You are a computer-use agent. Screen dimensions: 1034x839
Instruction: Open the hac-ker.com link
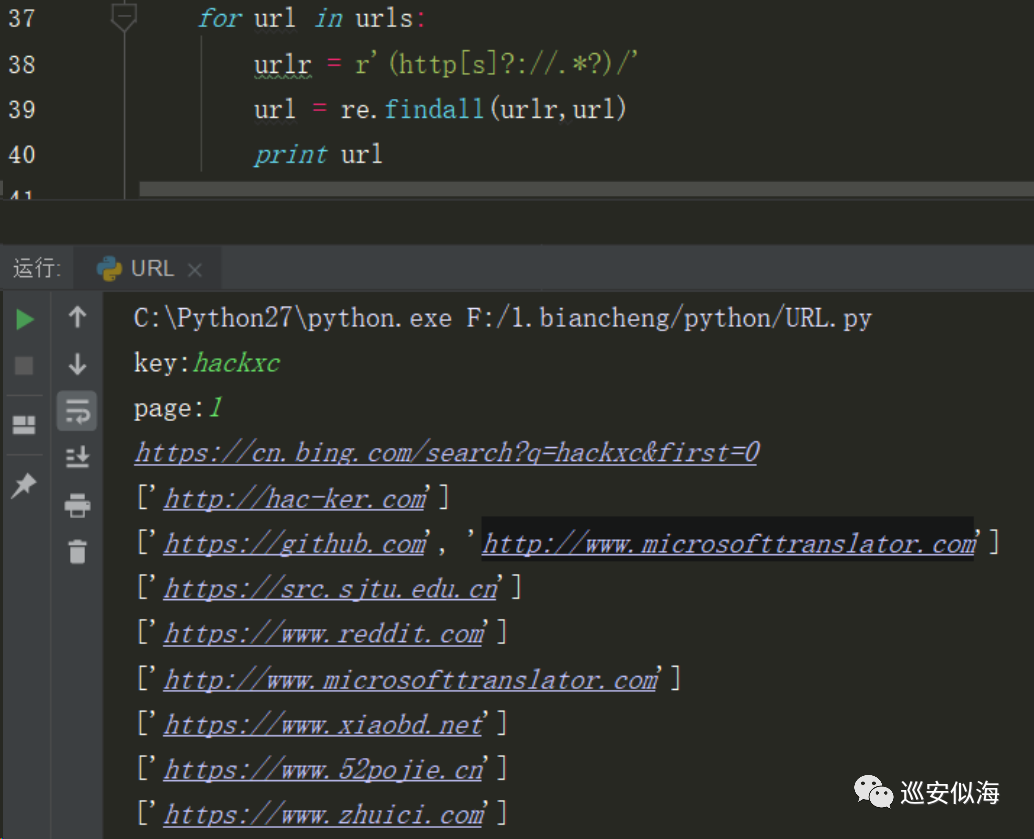click(295, 499)
